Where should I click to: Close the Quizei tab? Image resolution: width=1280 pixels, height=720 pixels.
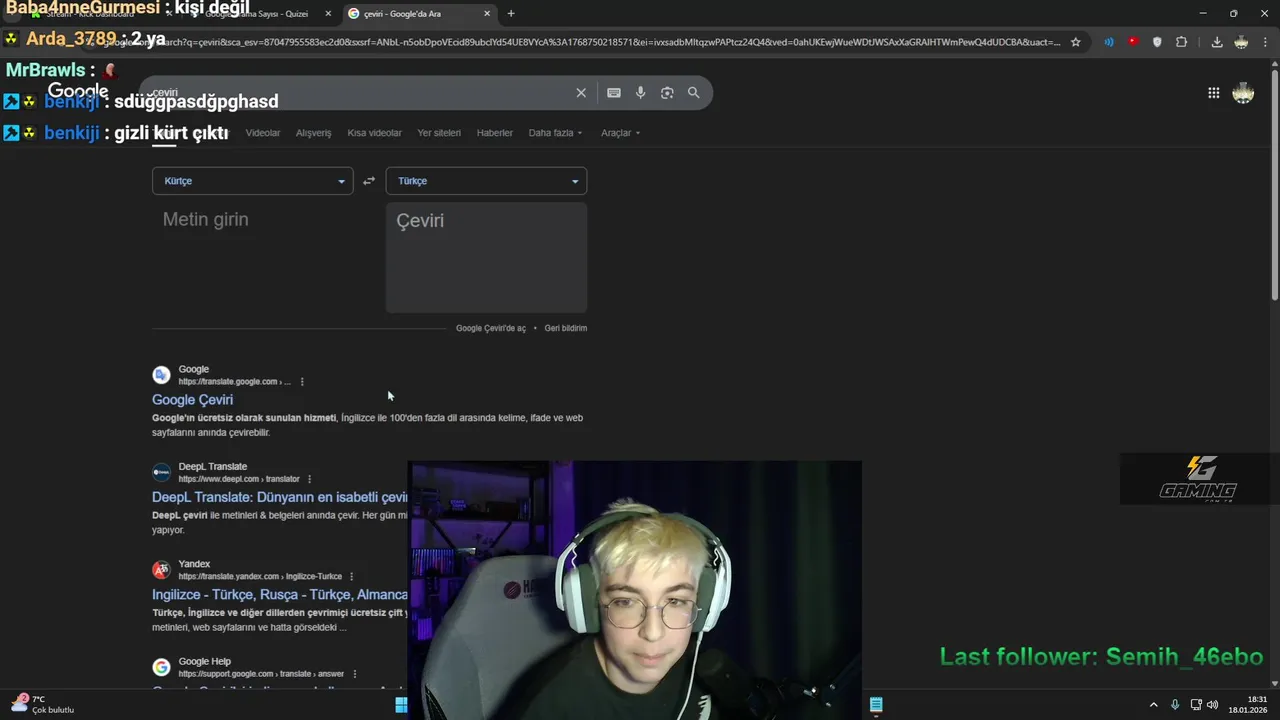tap(328, 14)
